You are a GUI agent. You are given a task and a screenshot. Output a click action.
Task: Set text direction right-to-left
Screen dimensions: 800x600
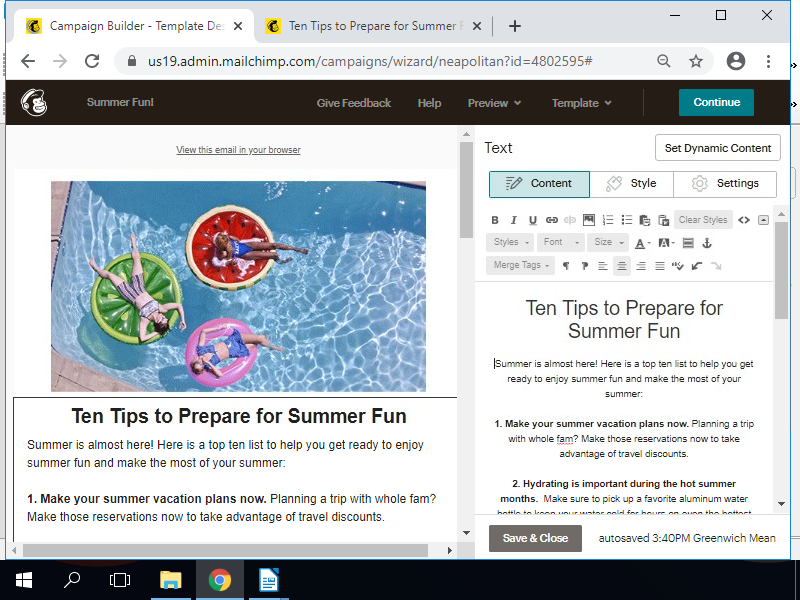click(x=584, y=265)
